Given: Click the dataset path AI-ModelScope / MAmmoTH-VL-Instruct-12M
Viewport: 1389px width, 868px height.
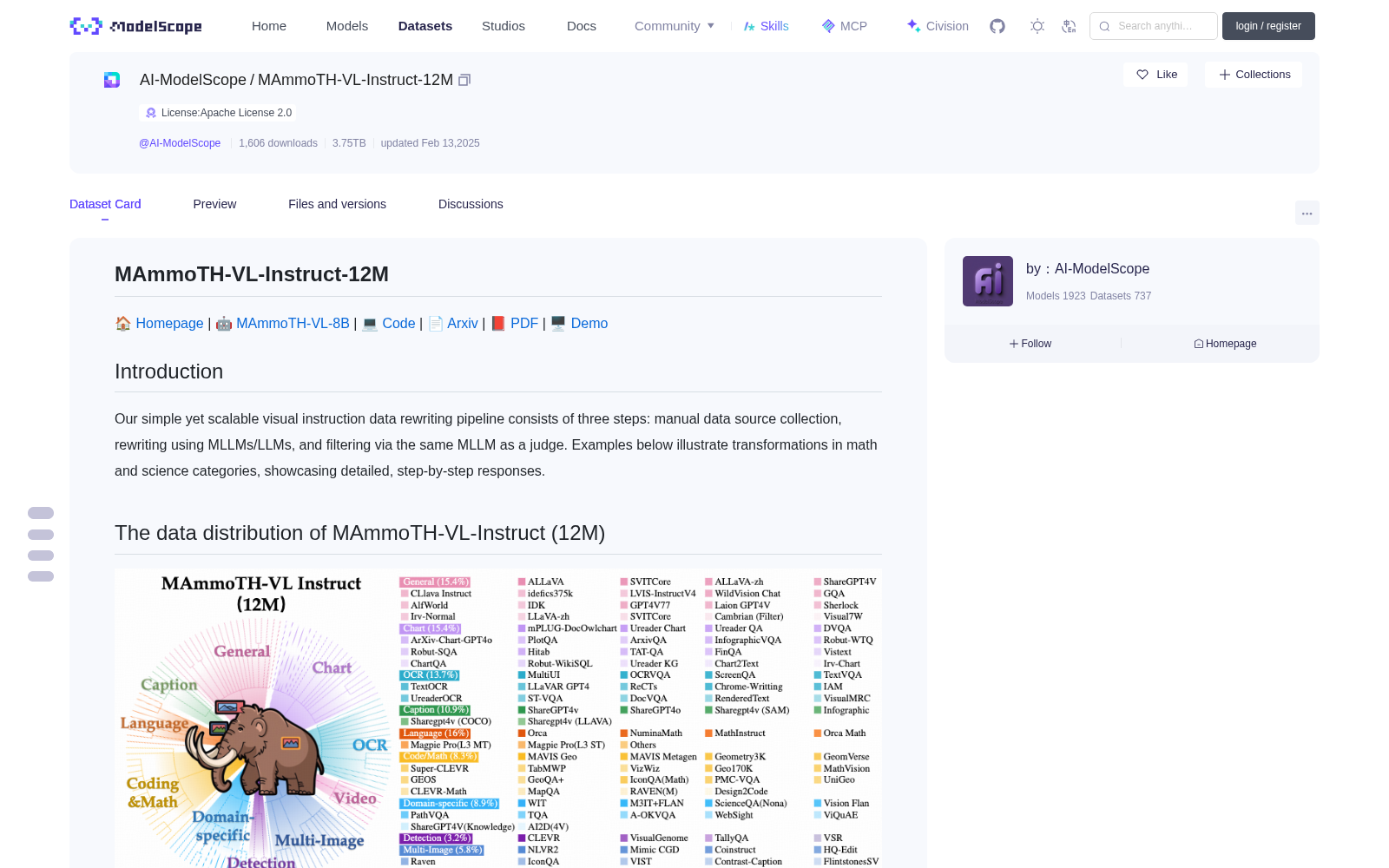Looking at the screenshot, I should tap(296, 80).
